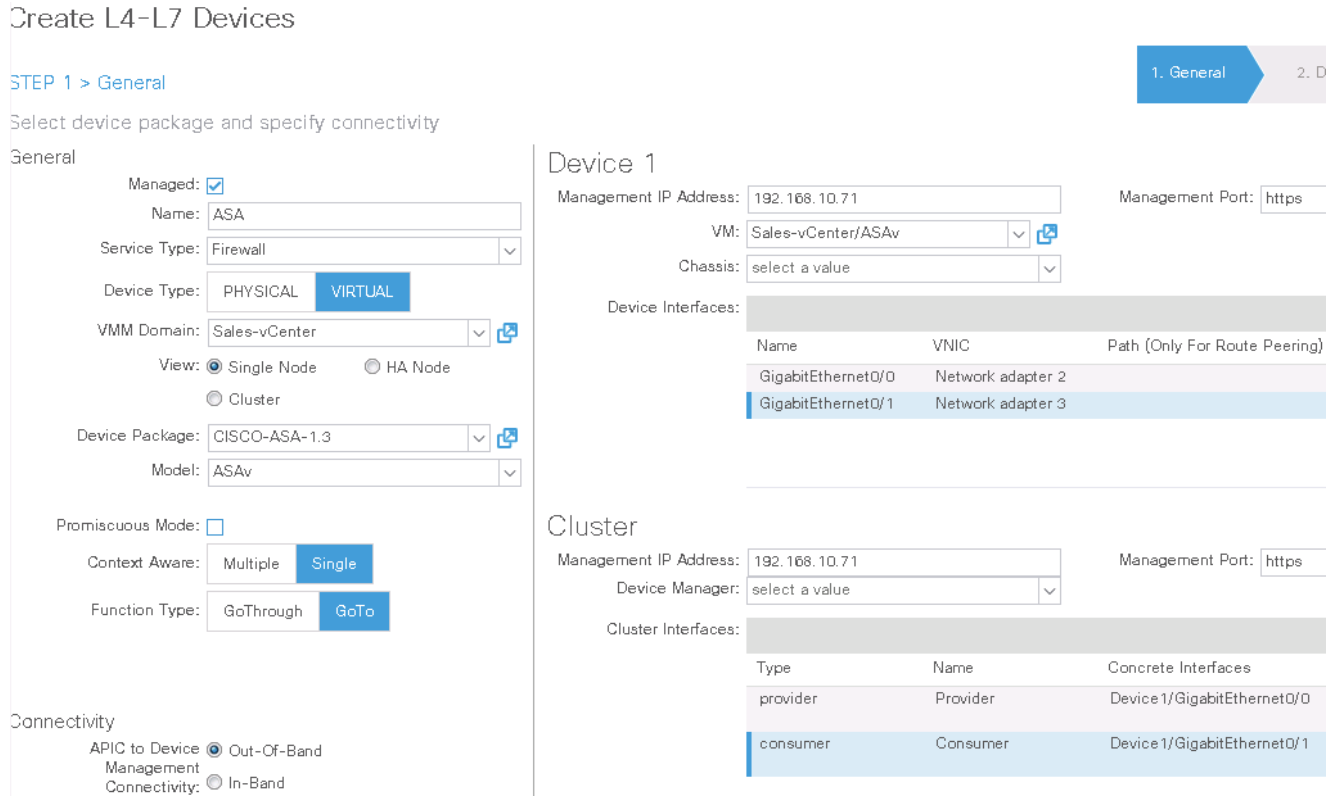Set Device Type to PHYSICAL
This screenshot has width=1342, height=806.
(261, 292)
